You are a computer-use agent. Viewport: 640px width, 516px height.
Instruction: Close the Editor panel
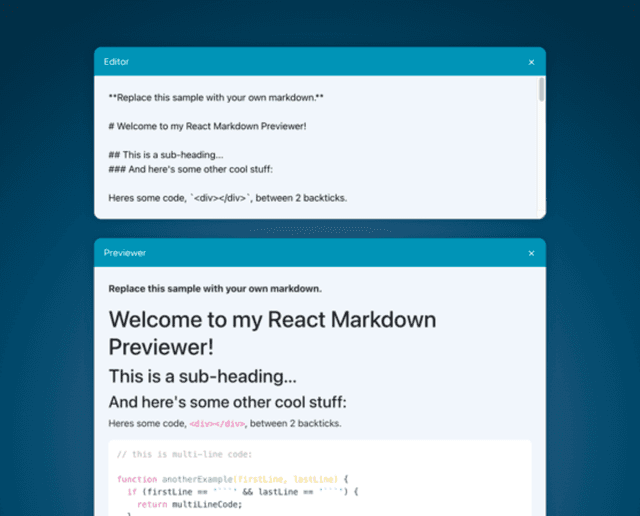tap(531, 62)
